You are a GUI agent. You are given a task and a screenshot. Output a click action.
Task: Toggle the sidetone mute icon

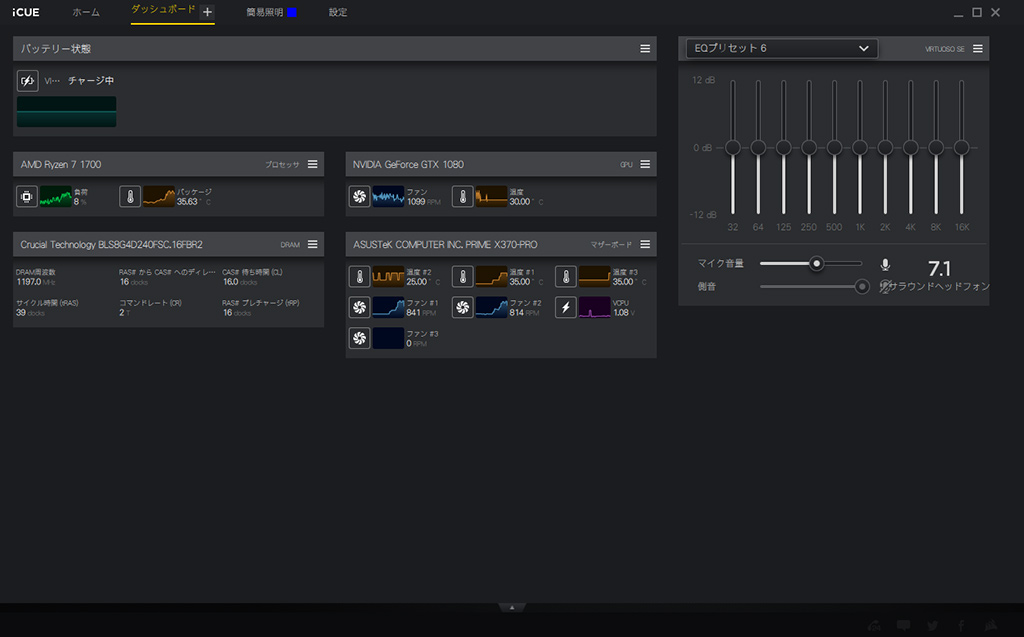[x=885, y=287]
